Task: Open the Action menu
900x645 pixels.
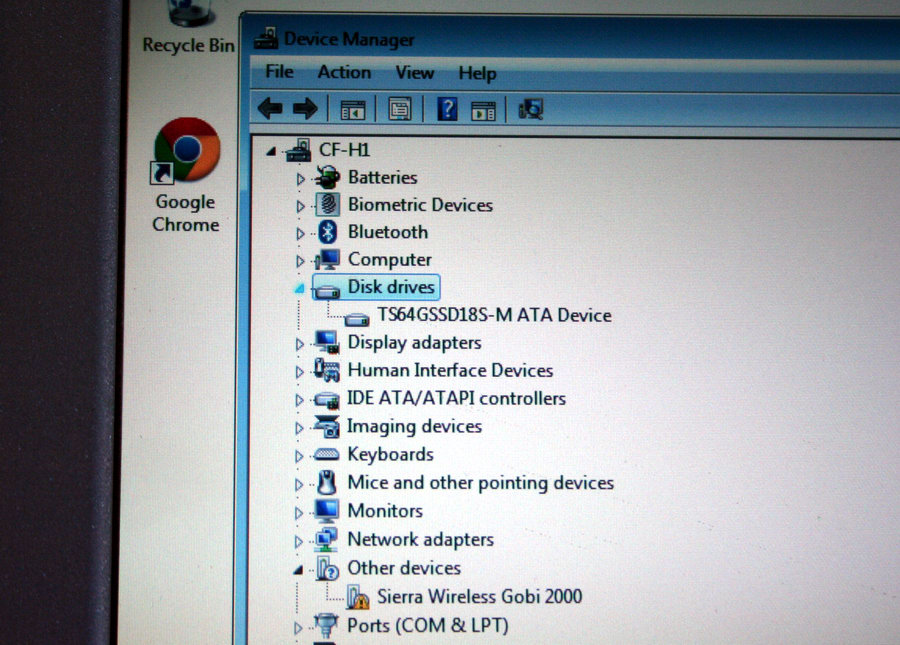Action: [x=344, y=72]
